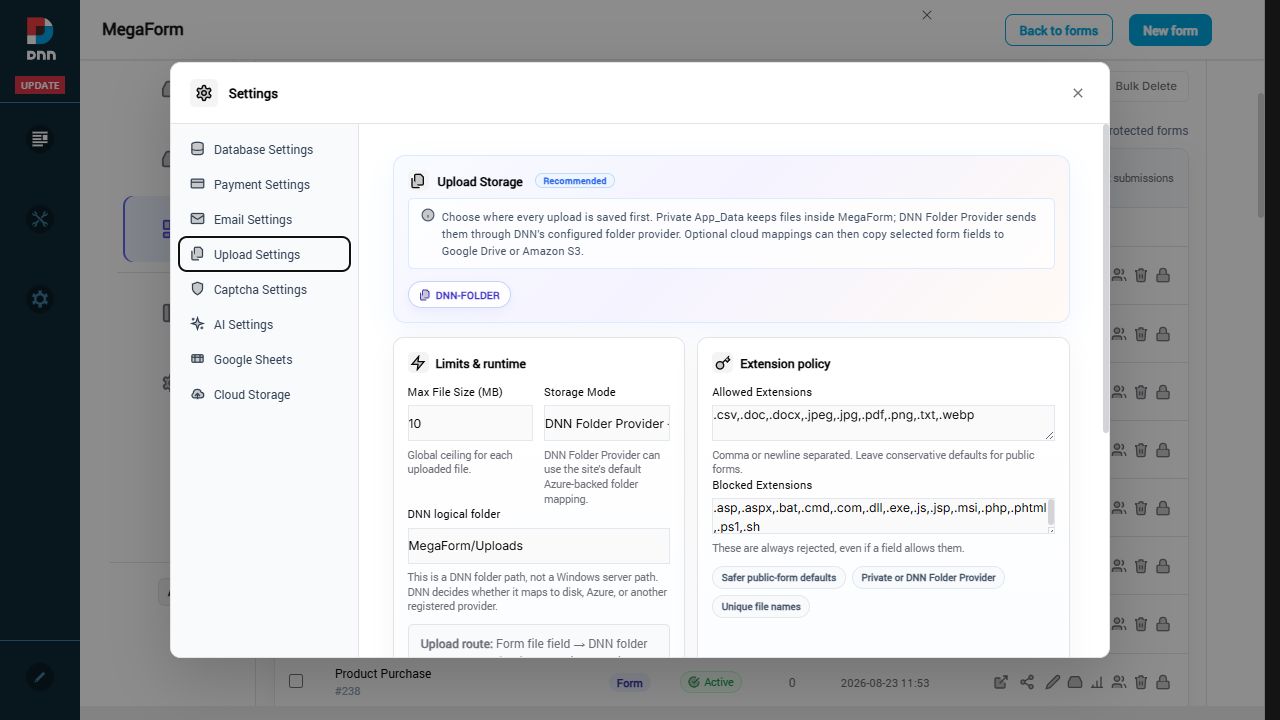The width and height of the screenshot is (1280, 720).
Task: Apply Unique file names preset
Action: pyautogui.click(x=761, y=606)
